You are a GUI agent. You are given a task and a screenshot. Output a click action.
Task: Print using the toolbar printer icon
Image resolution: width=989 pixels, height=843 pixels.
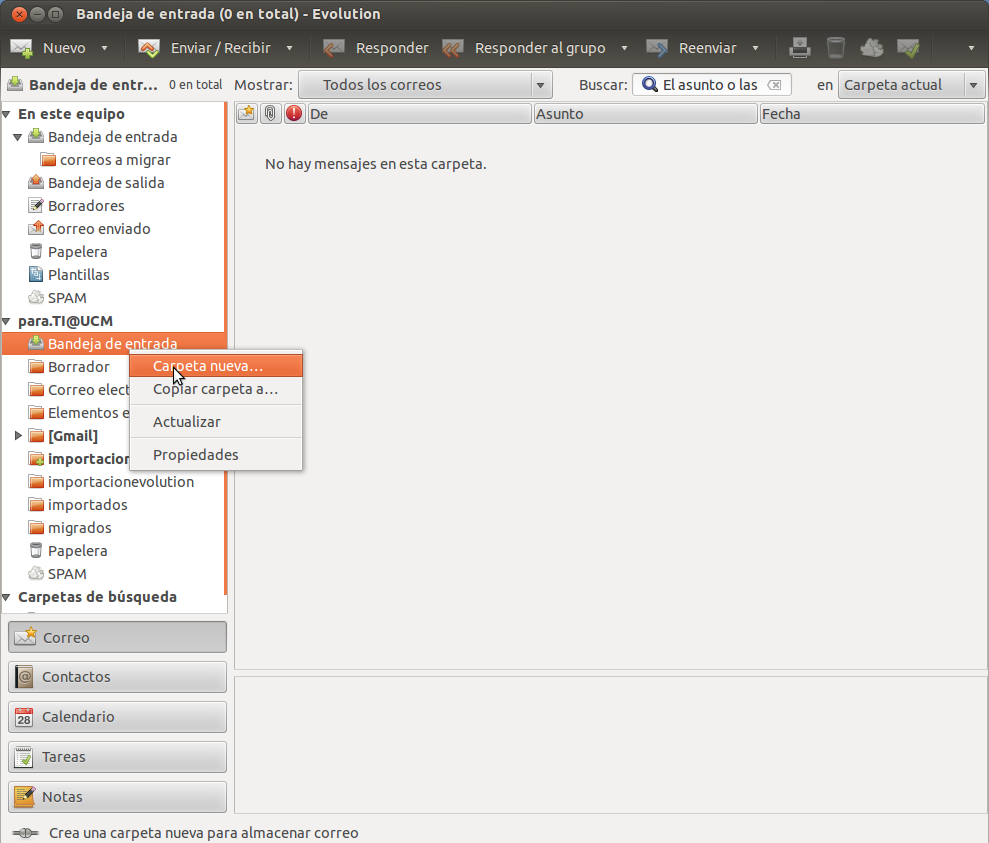pos(800,48)
